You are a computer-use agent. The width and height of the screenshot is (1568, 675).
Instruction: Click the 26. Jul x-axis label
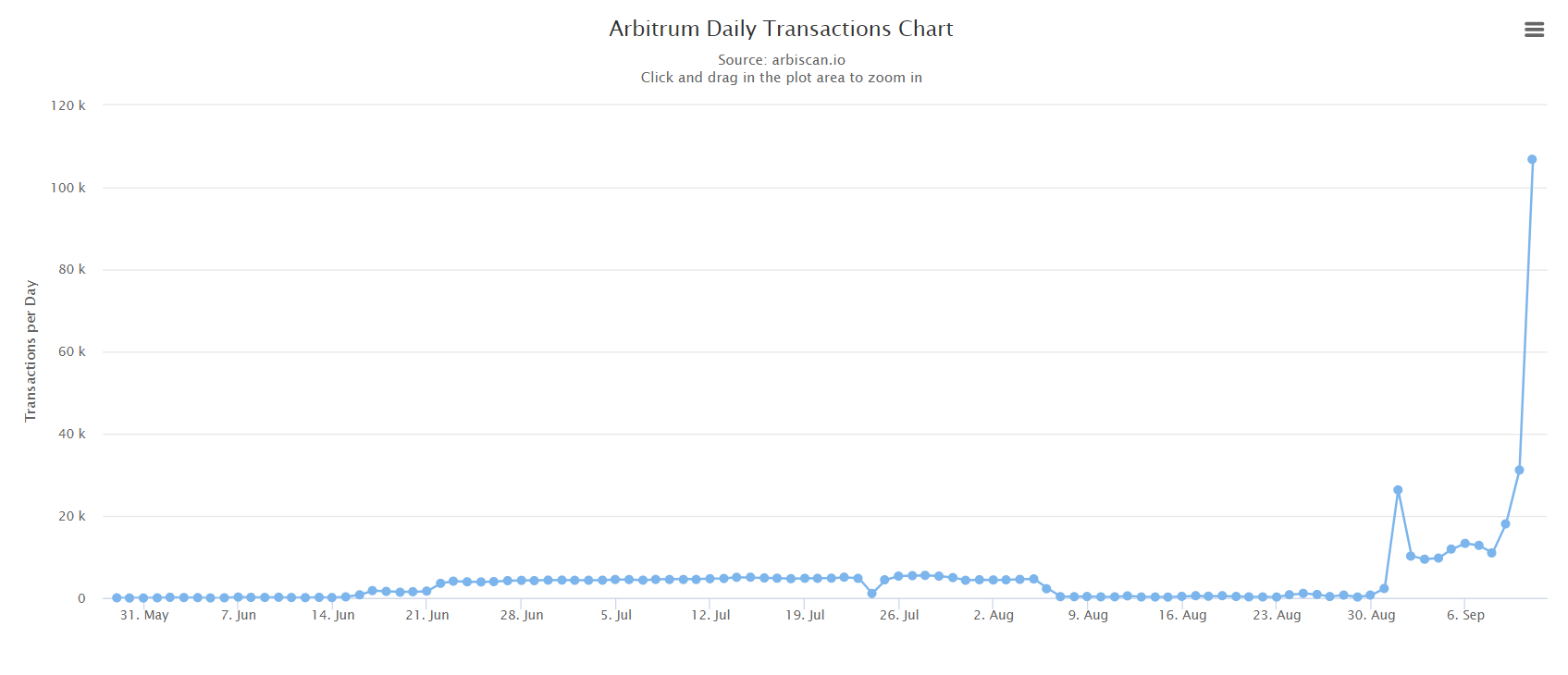point(899,615)
